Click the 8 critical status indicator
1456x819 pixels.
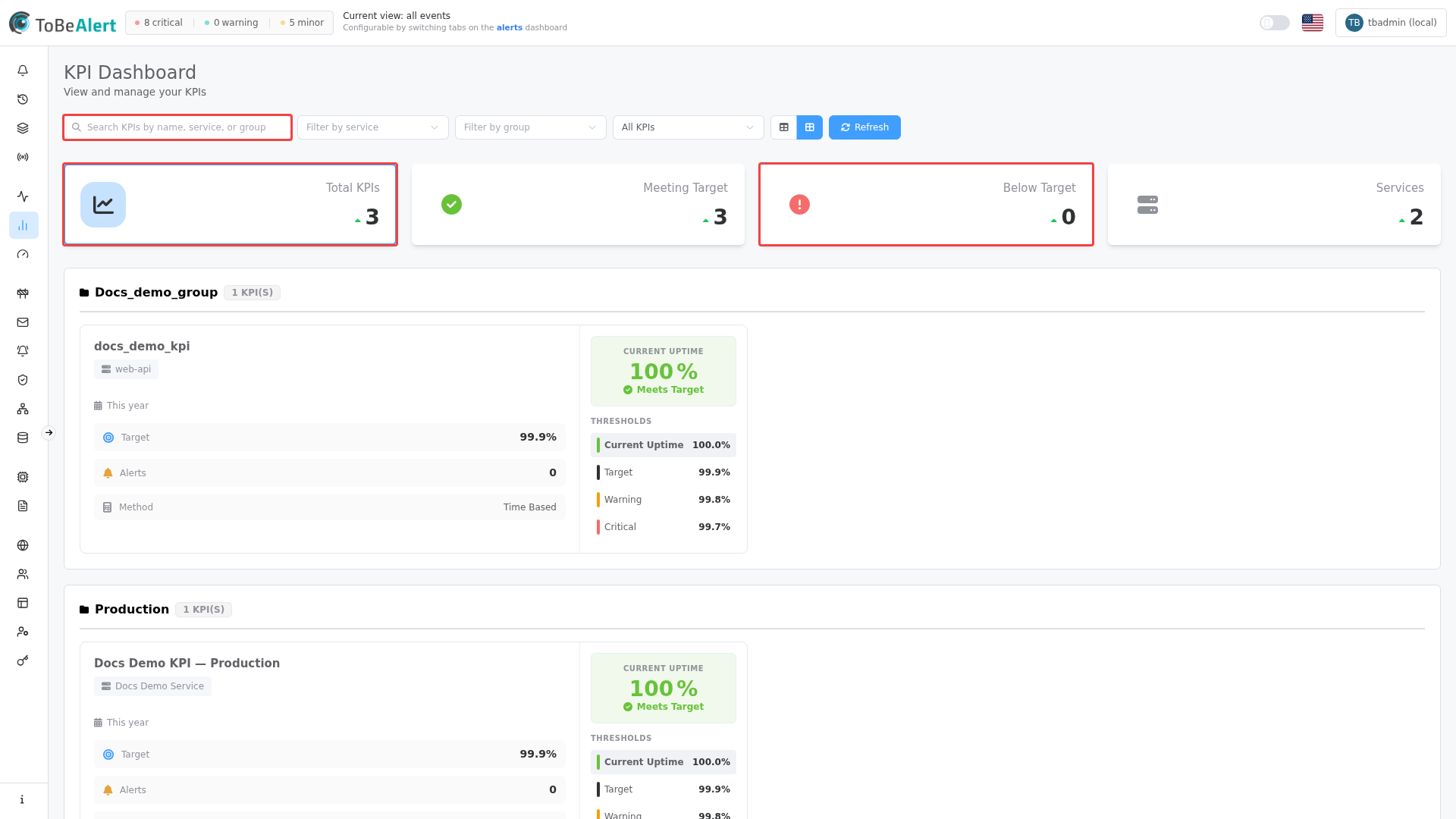tap(158, 23)
